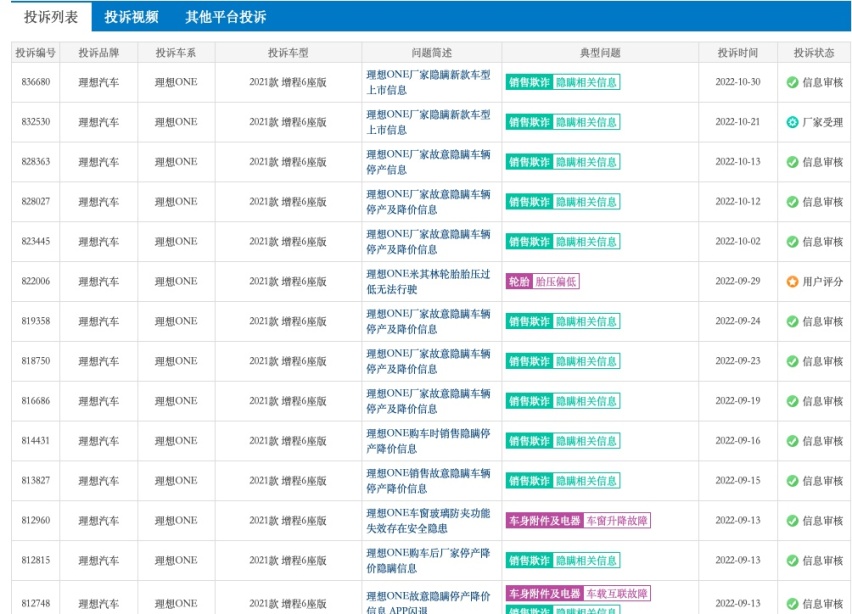Select complaint number 818750 cell

35,361
